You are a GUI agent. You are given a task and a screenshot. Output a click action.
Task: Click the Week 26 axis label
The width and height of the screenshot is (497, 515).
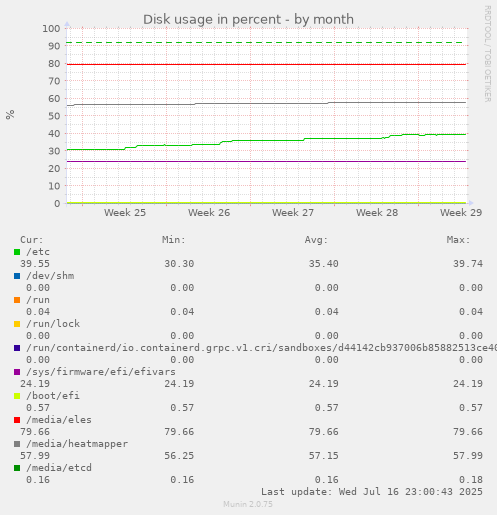pyautogui.click(x=209, y=213)
